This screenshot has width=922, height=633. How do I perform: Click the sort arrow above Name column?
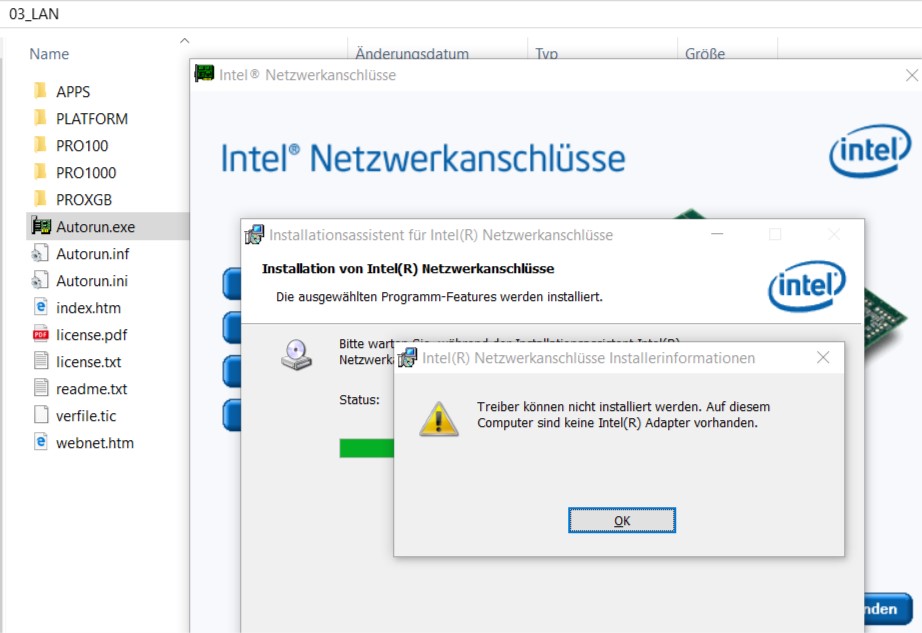[x=185, y=41]
